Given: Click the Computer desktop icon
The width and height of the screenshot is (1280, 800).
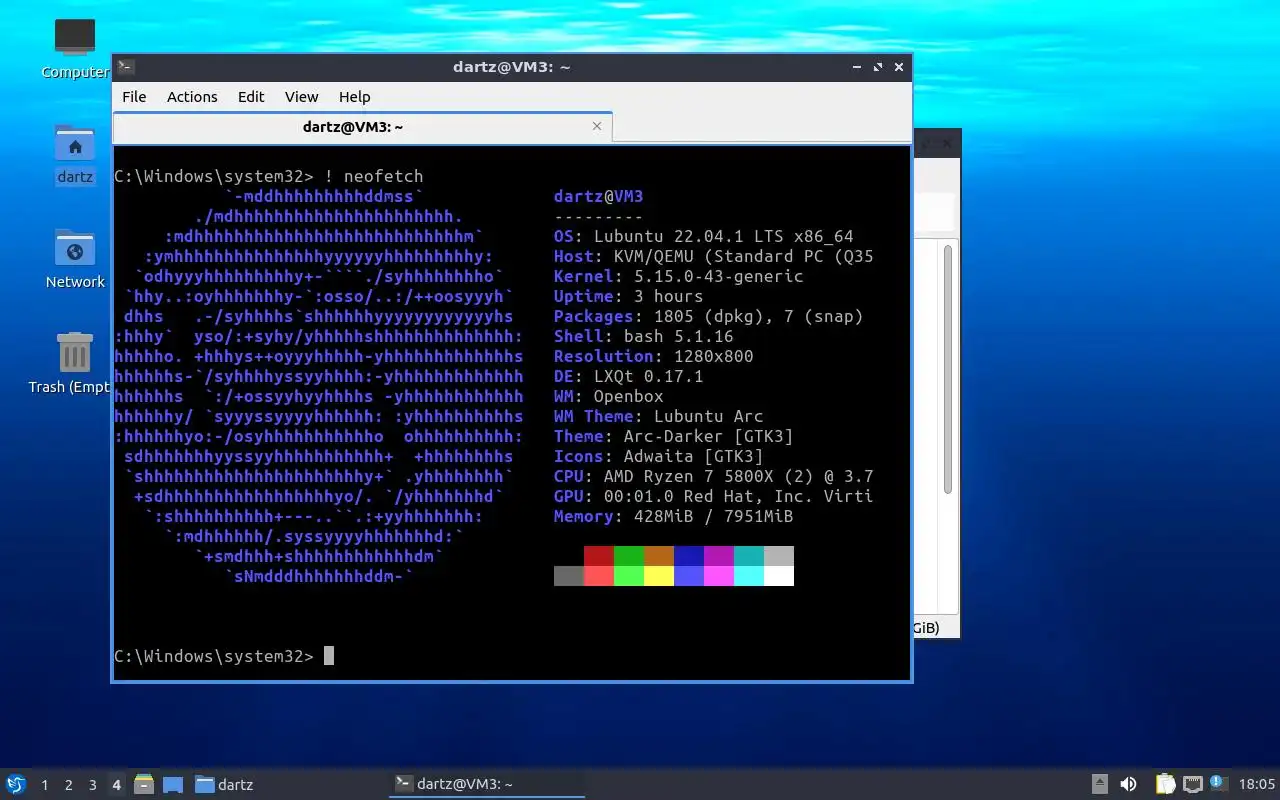Looking at the screenshot, I should pyautogui.click(x=75, y=49).
